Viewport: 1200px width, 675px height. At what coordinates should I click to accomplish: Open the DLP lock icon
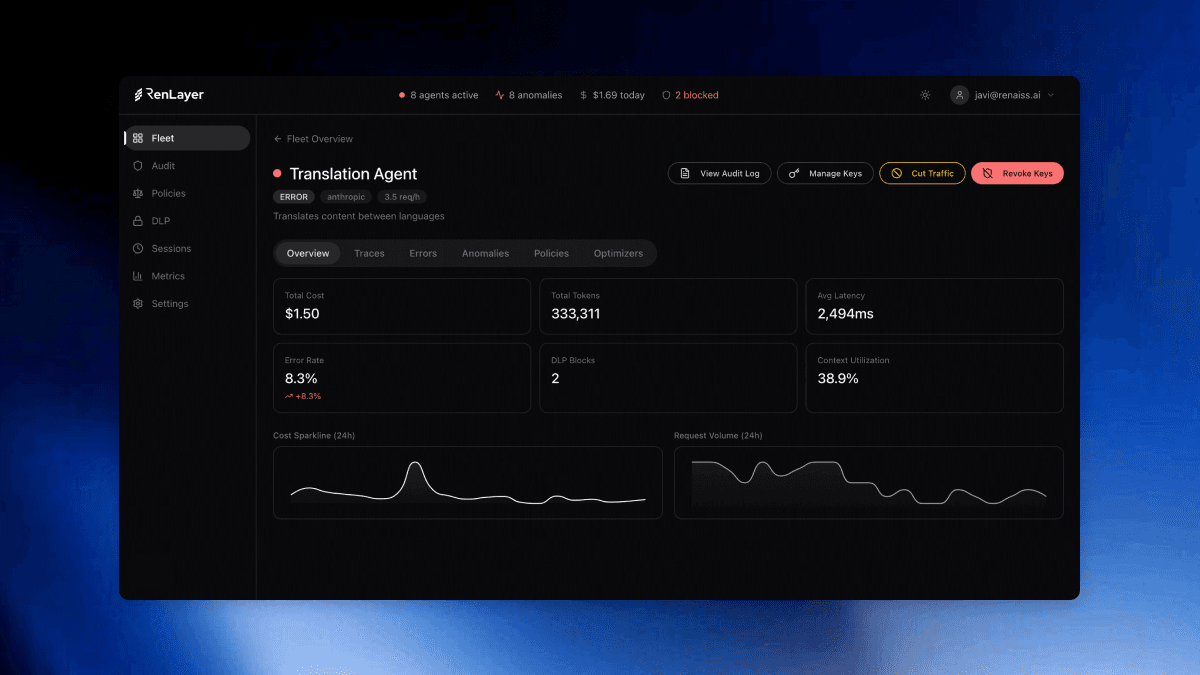point(138,221)
